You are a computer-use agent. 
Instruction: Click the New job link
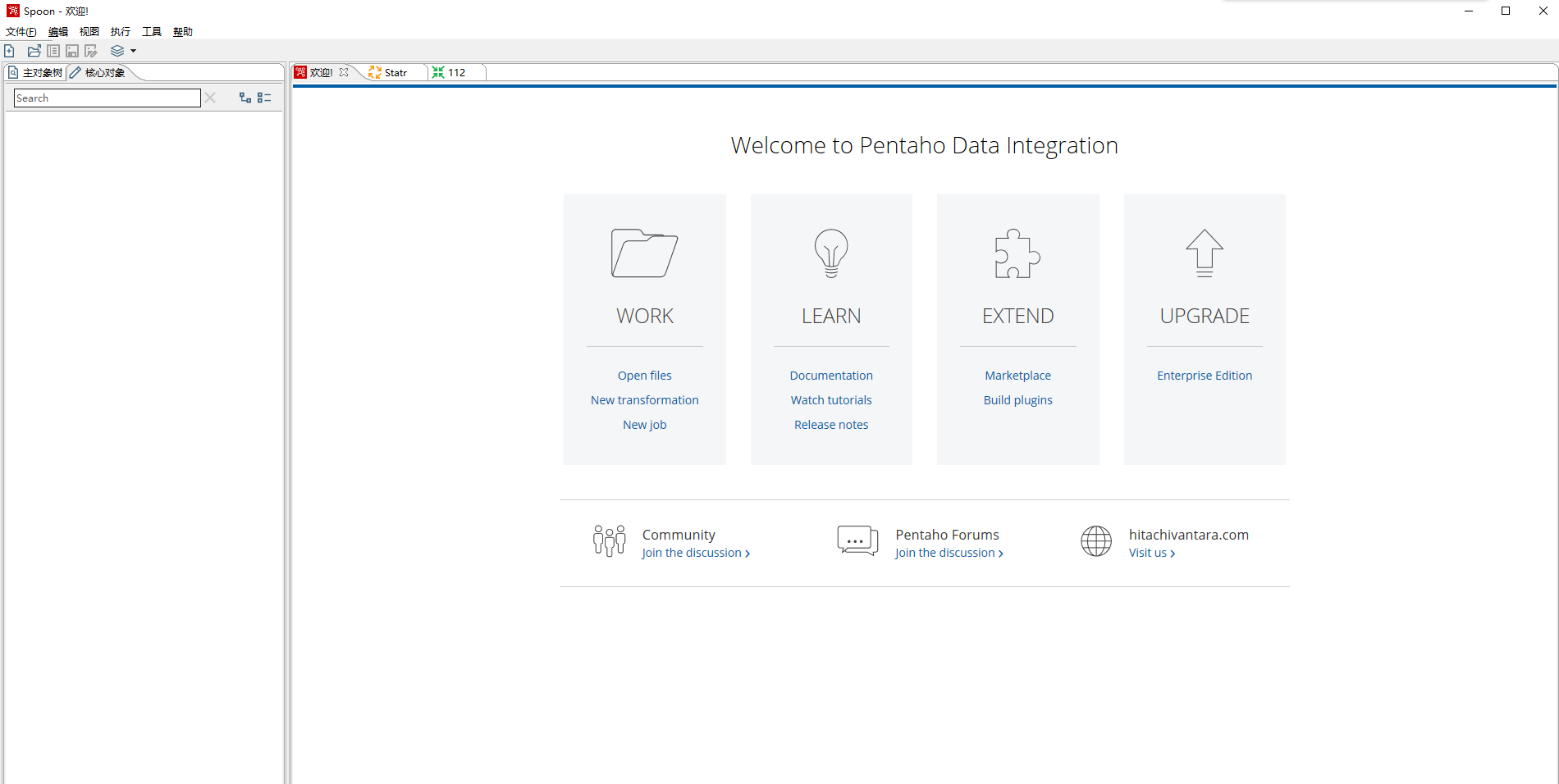[645, 425]
